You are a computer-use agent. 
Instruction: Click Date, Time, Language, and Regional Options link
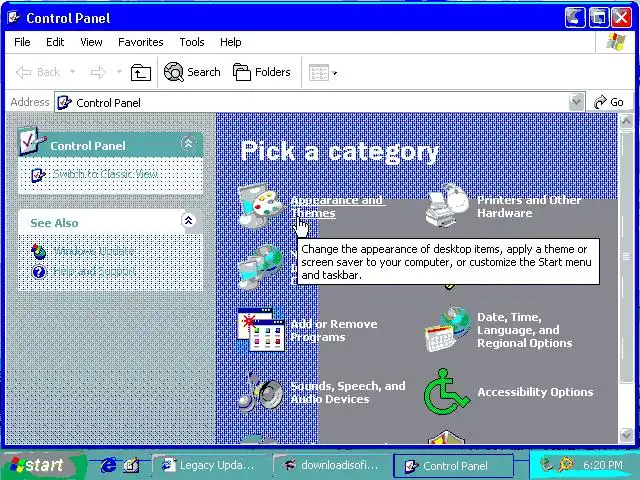coord(524,330)
